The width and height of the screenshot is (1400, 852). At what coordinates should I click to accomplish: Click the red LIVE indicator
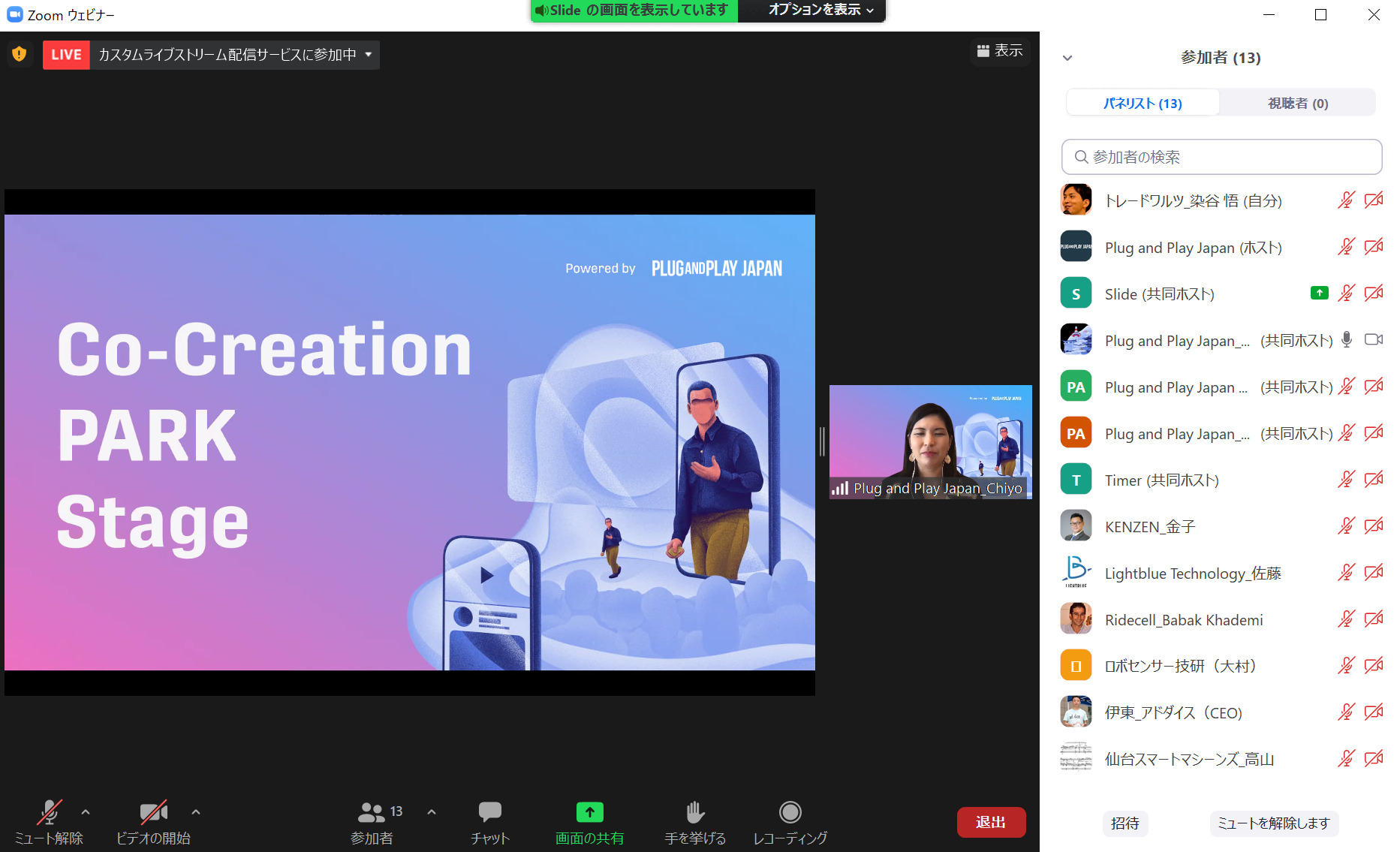(66, 55)
